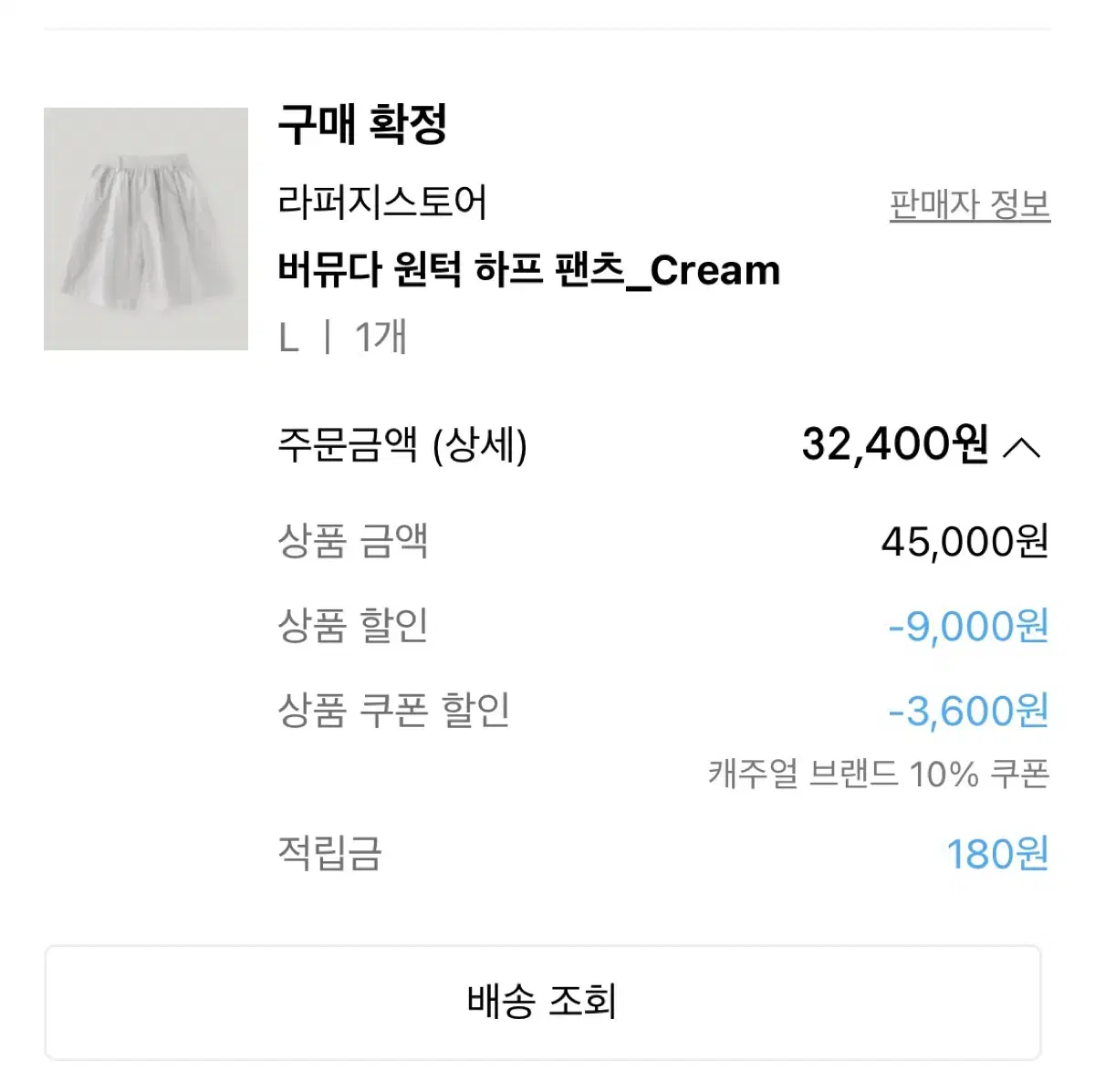The width and height of the screenshot is (1095, 1092).
Task: Select the -9,000원 product discount amount
Action: coord(968,627)
